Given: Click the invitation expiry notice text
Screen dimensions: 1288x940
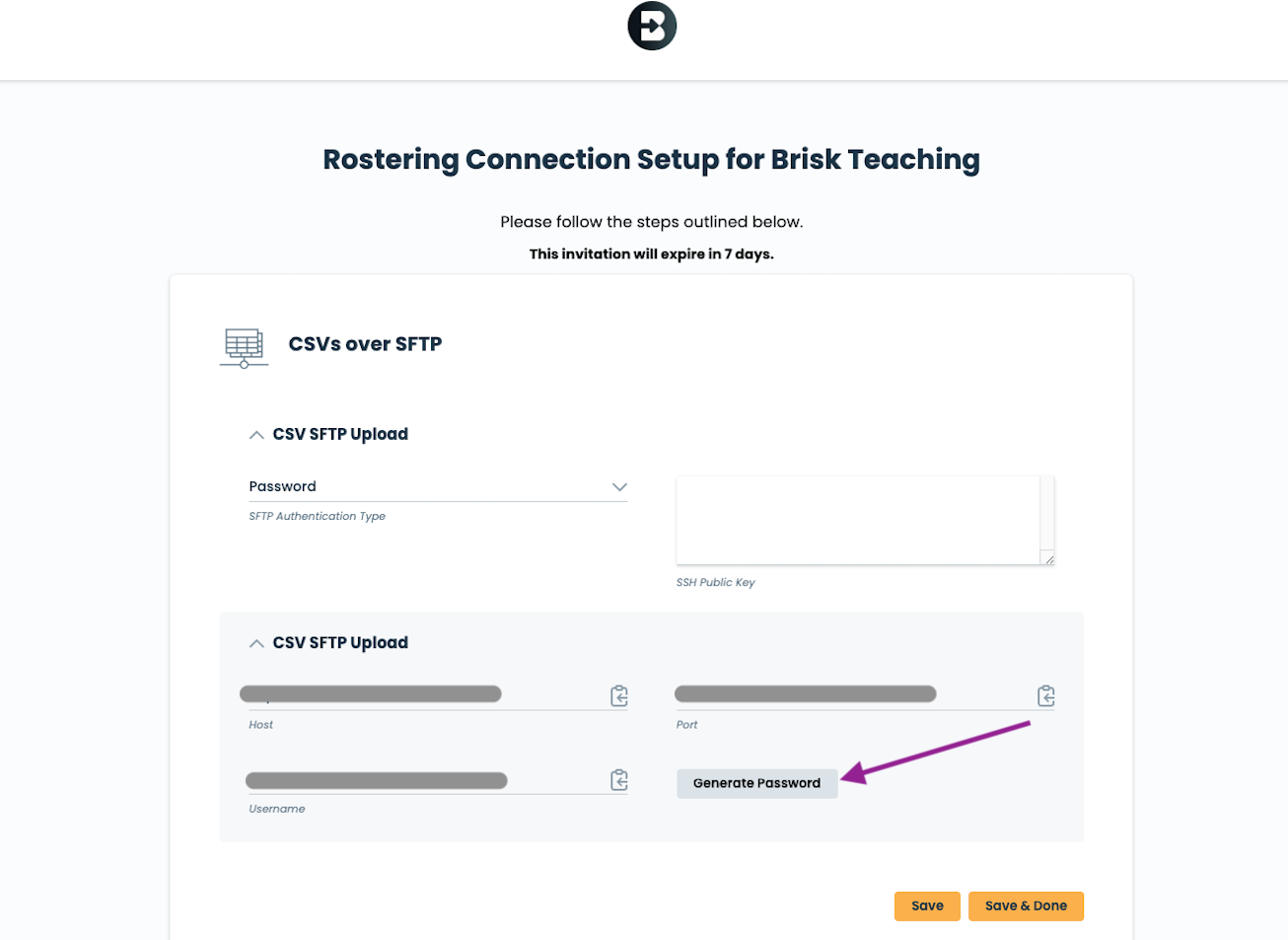Looking at the screenshot, I should [x=651, y=254].
